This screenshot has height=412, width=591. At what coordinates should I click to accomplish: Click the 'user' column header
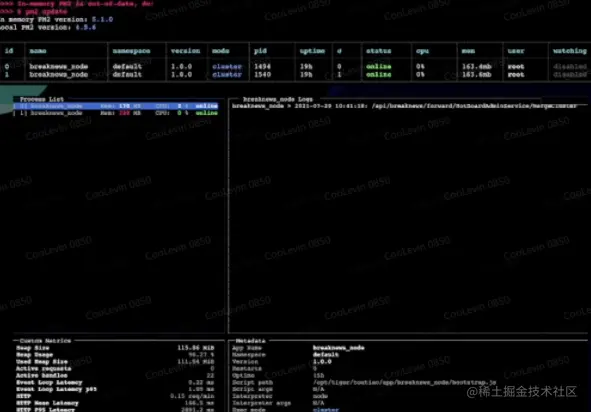click(x=516, y=51)
